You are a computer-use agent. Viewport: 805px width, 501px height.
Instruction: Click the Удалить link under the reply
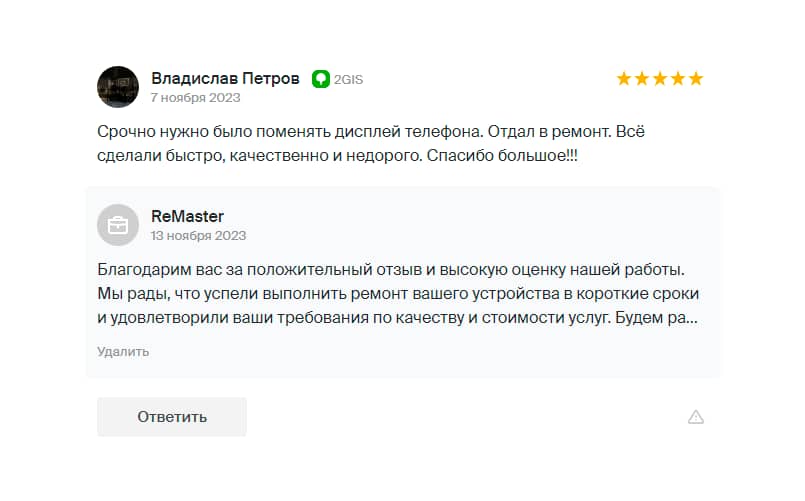point(123,351)
